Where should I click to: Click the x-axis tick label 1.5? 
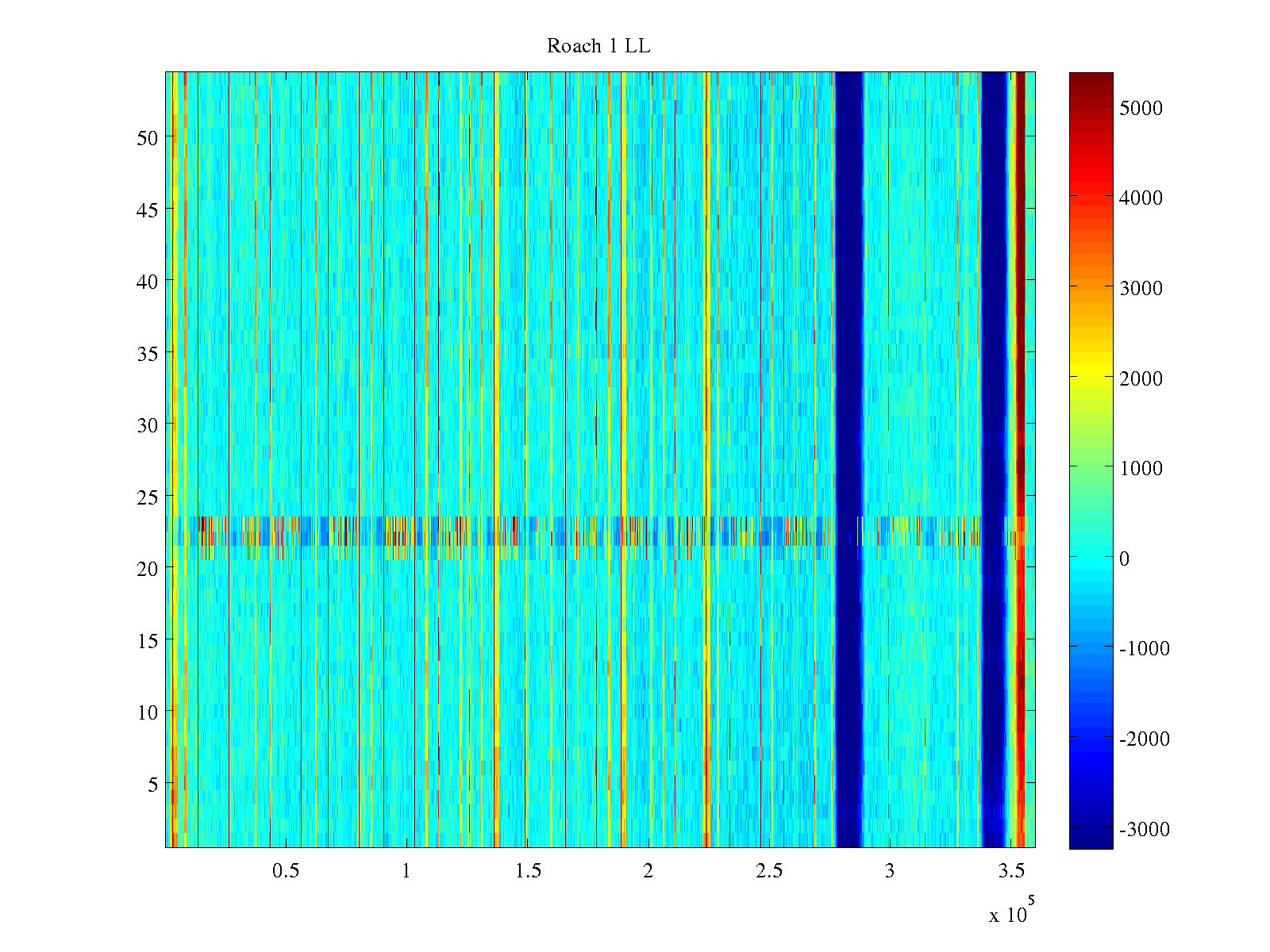click(528, 871)
